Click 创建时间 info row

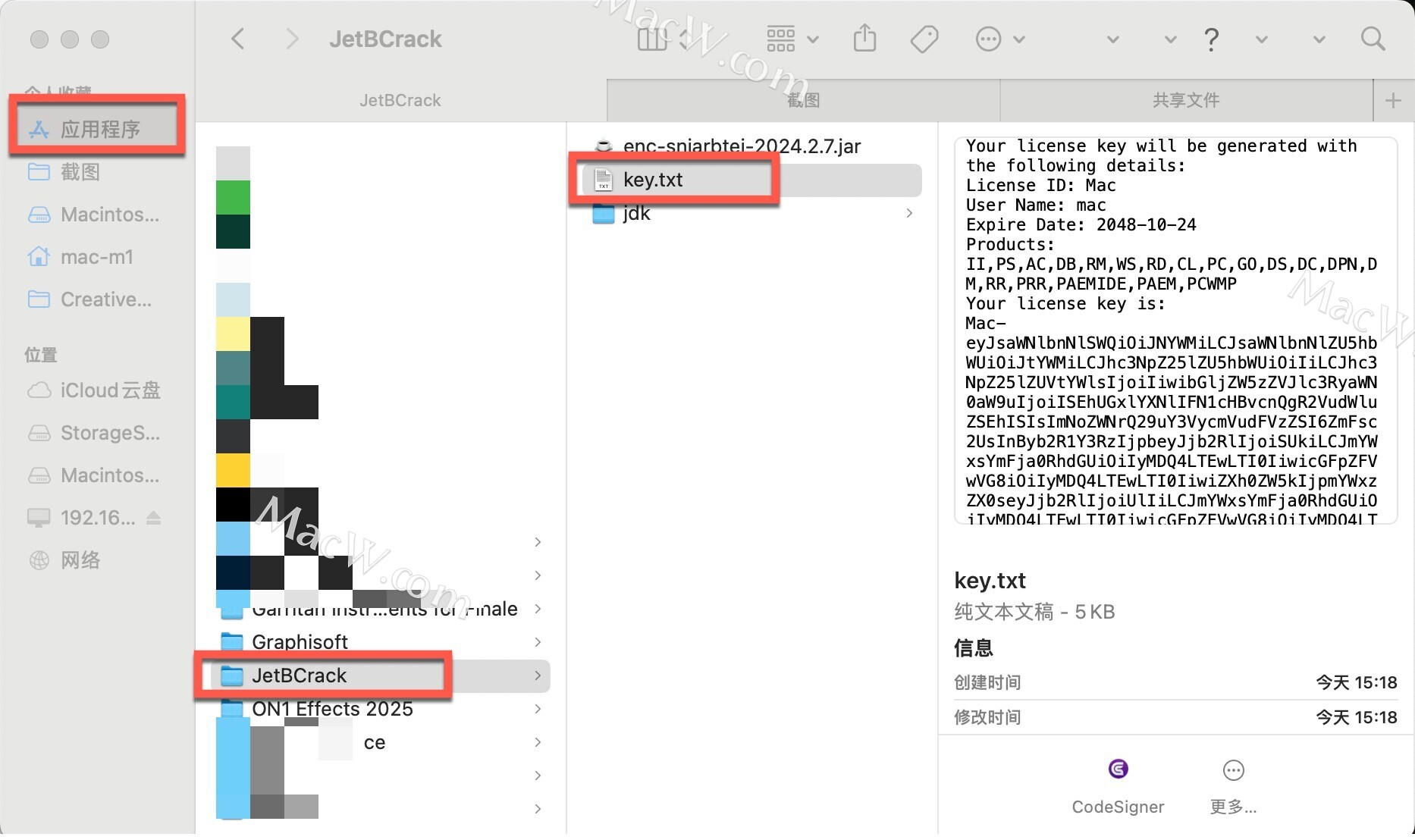coord(1175,682)
